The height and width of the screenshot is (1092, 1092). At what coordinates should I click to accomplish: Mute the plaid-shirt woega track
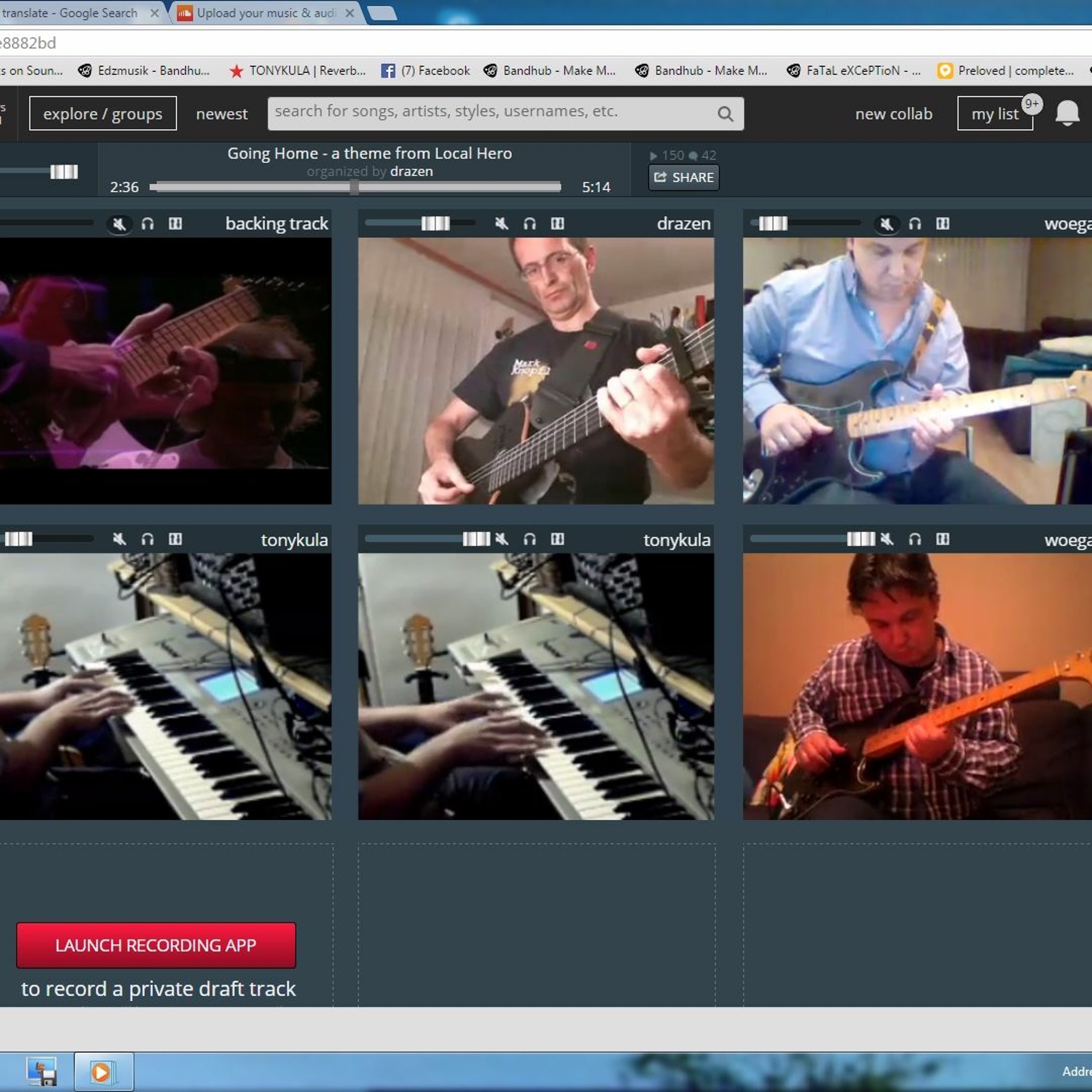coord(887,539)
